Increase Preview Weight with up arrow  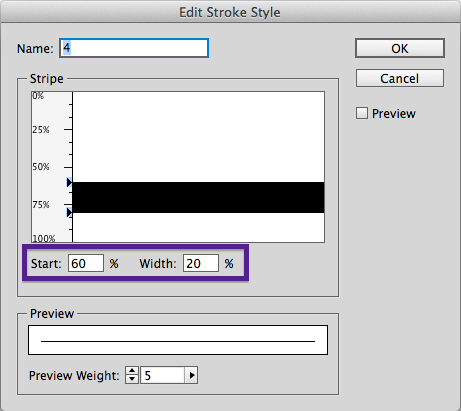coord(132,371)
